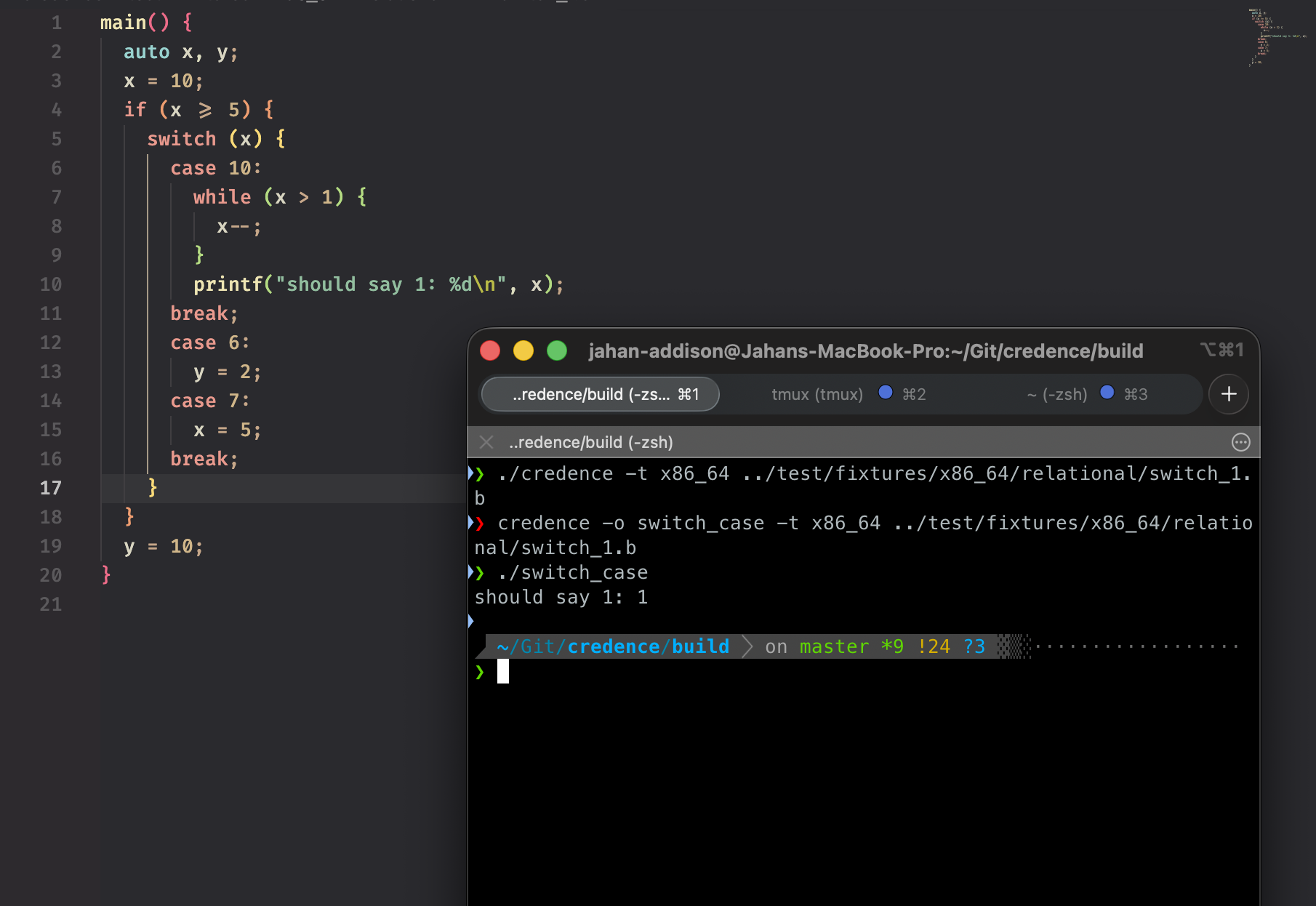Close the terminal window with red button
1316x906 pixels.
490,351
